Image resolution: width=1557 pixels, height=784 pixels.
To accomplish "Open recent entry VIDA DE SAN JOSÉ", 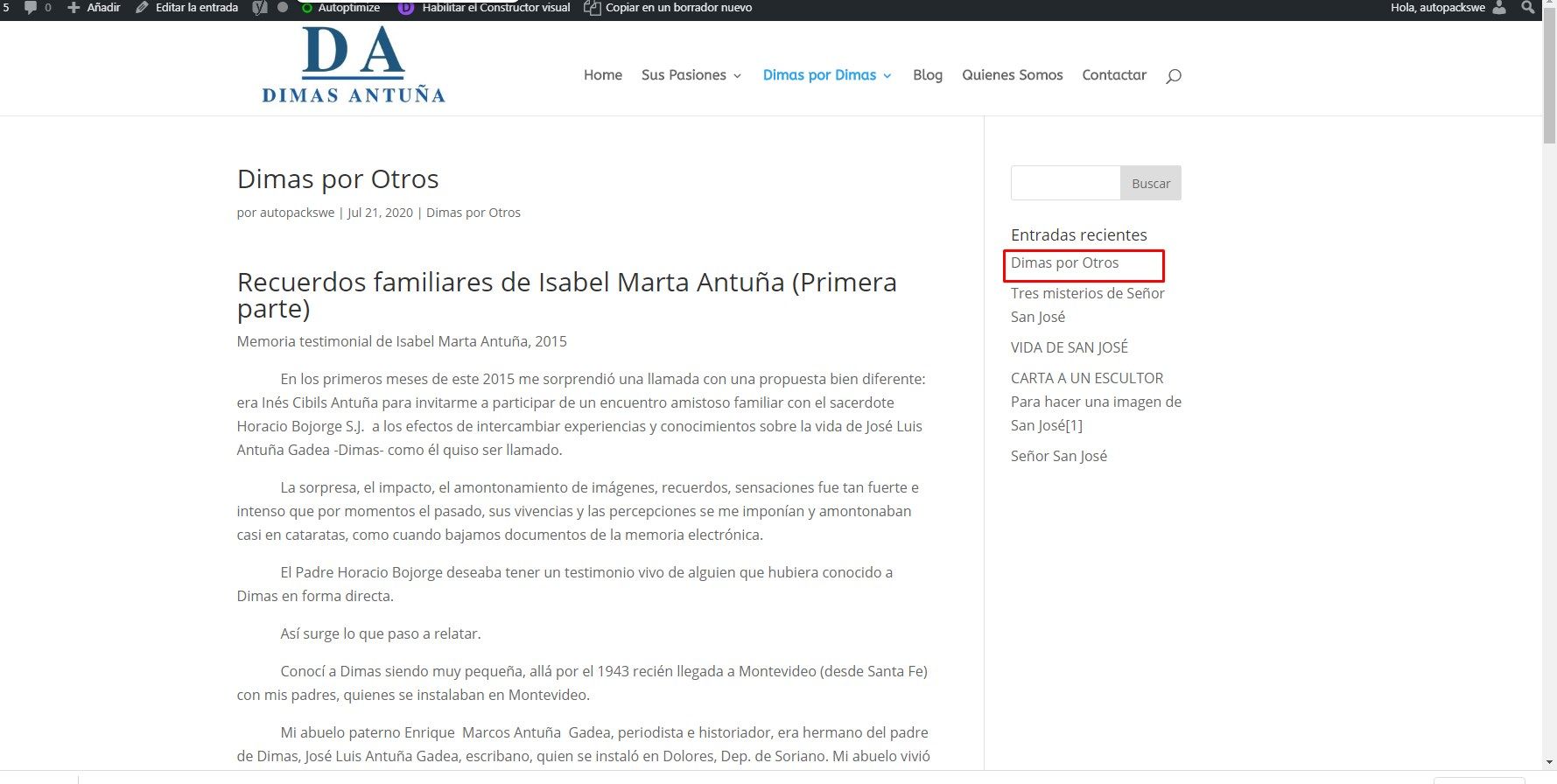I will 1070,347.
